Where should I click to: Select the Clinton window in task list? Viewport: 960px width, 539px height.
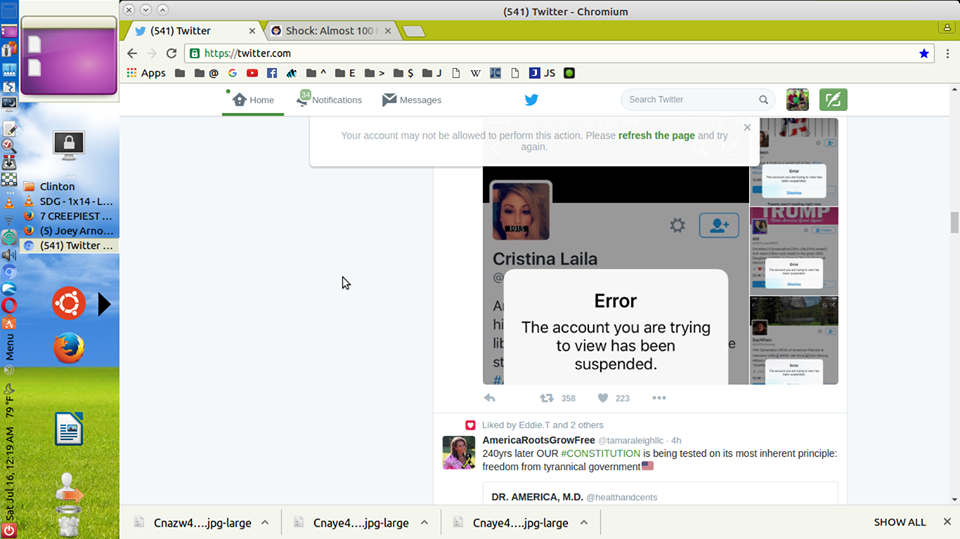coord(69,186)
